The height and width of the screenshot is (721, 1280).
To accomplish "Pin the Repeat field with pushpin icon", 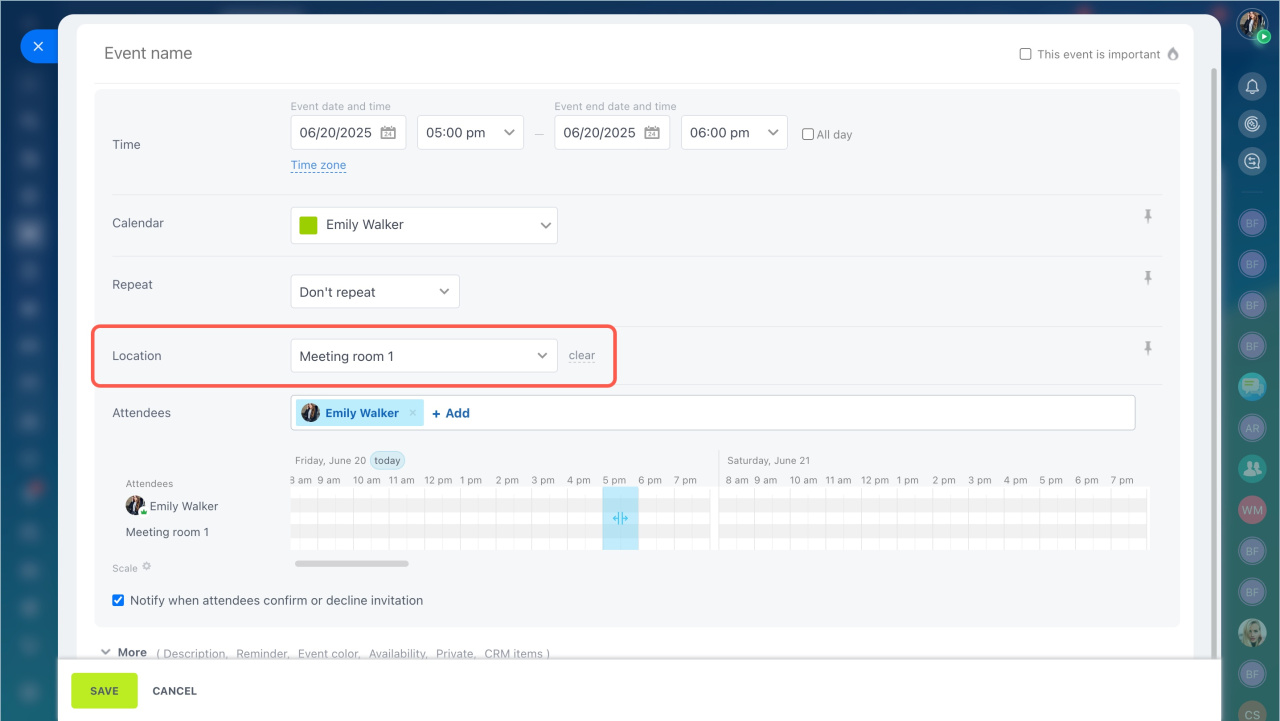I will click(1148, 278).
